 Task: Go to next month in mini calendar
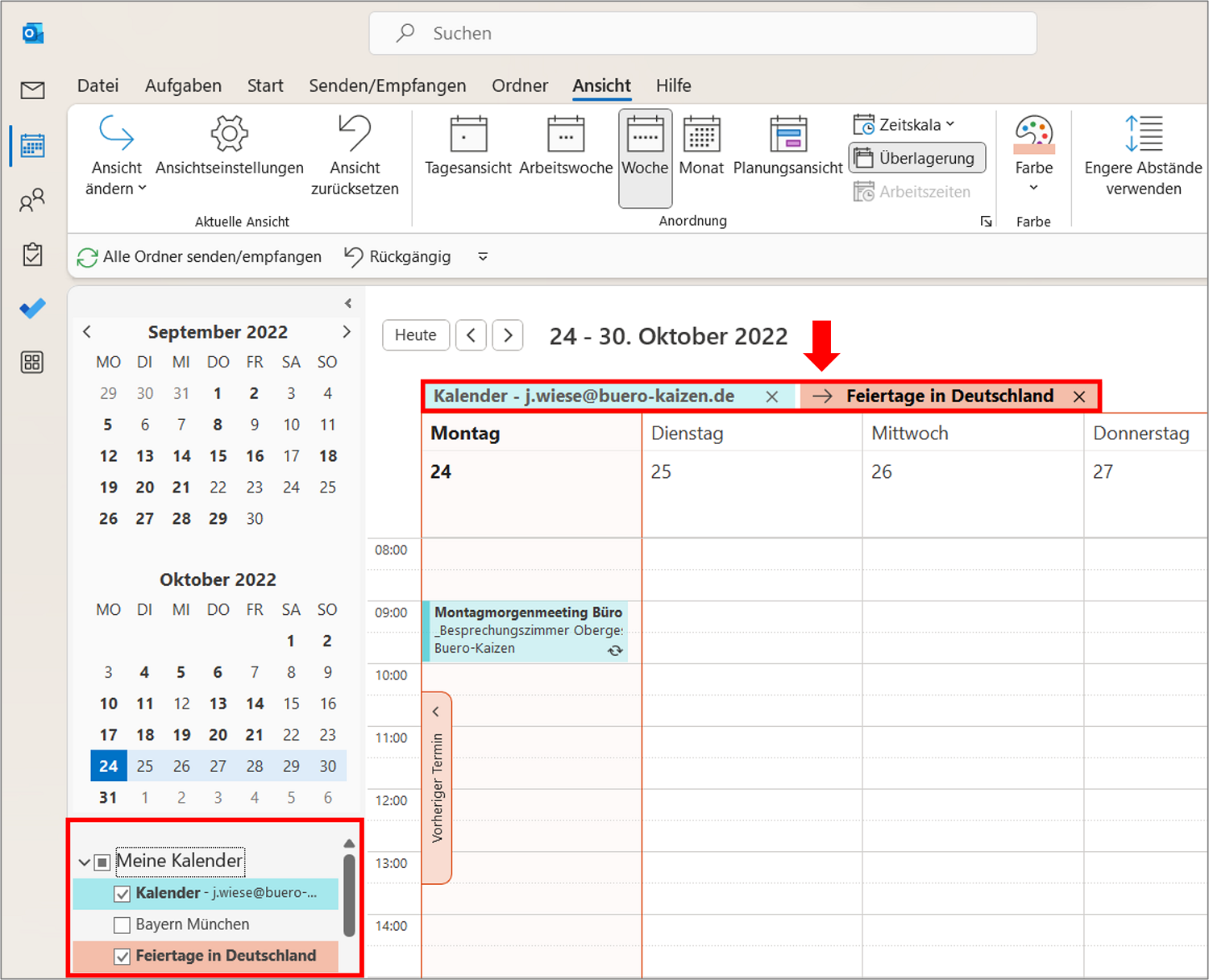(347, 332)
